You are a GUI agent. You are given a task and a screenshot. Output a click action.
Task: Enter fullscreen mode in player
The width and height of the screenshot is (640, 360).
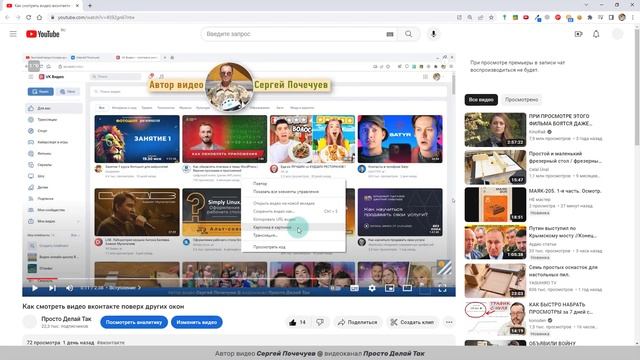[442, 288]
